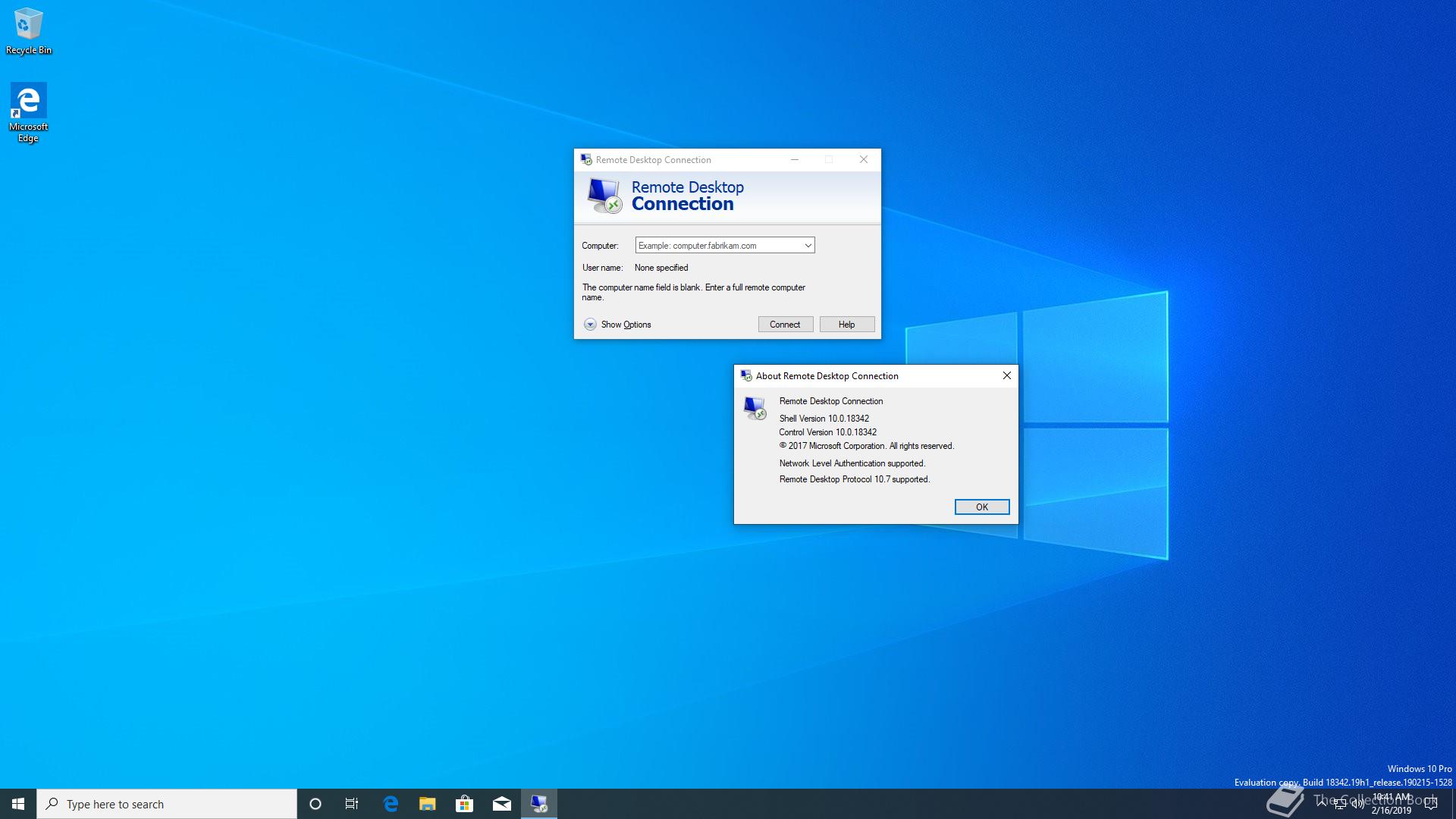Confirm the About dialog with OK
1456x819 pixels.
[x=982, y=507]
